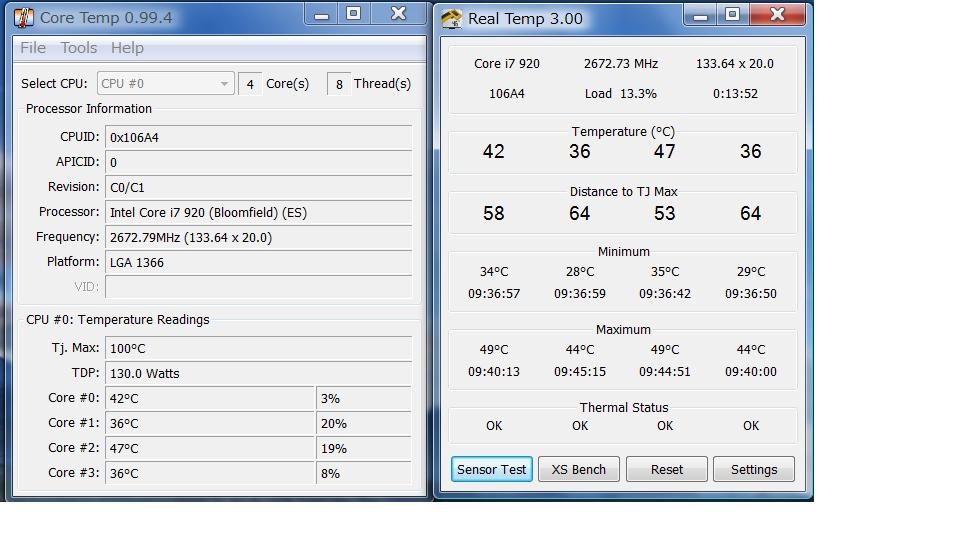This screenshot has width=960, height=540.
Task: Click the Sensor Test button
Action: (492, 470)
